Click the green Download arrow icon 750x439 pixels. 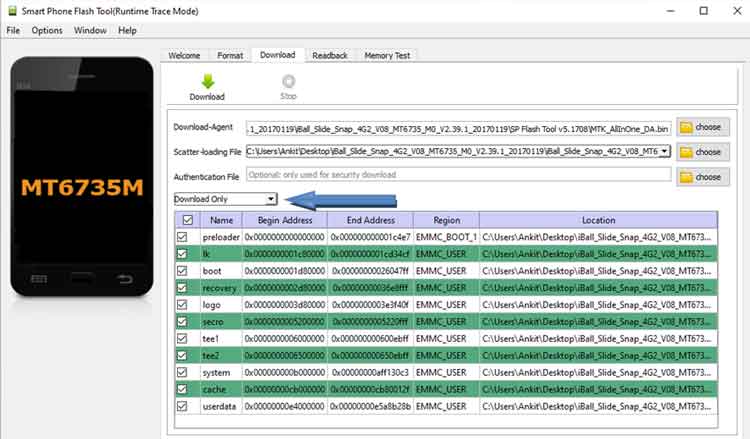tap(208, 82)
